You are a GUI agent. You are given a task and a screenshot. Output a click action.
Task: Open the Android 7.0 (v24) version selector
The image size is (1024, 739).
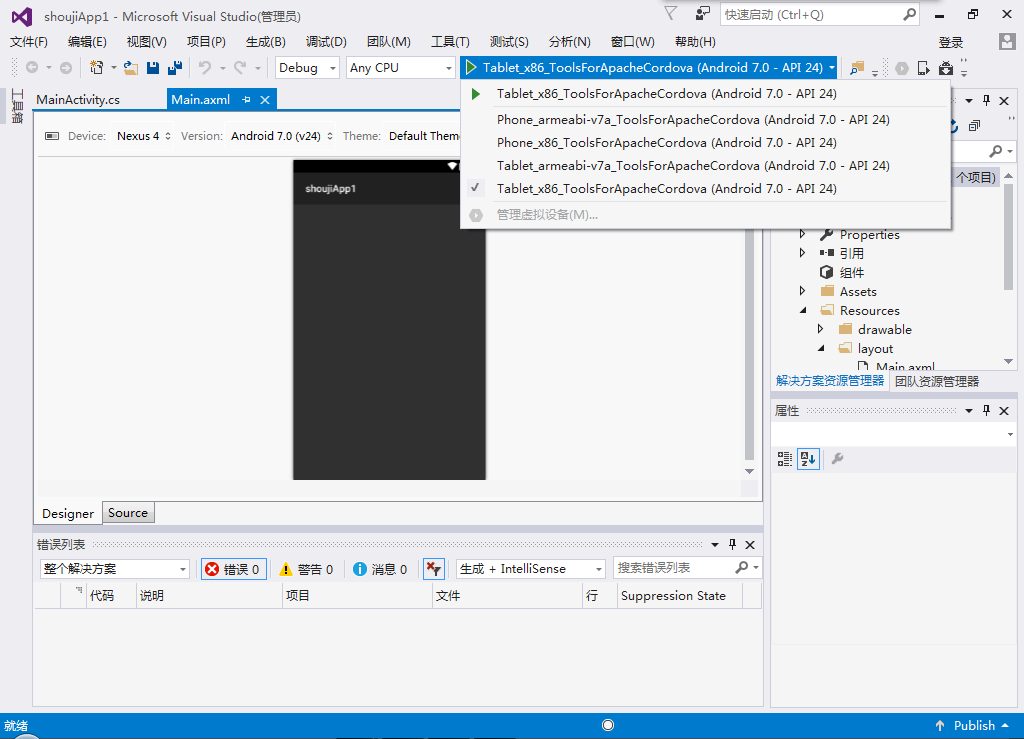[x=281, y=136]
